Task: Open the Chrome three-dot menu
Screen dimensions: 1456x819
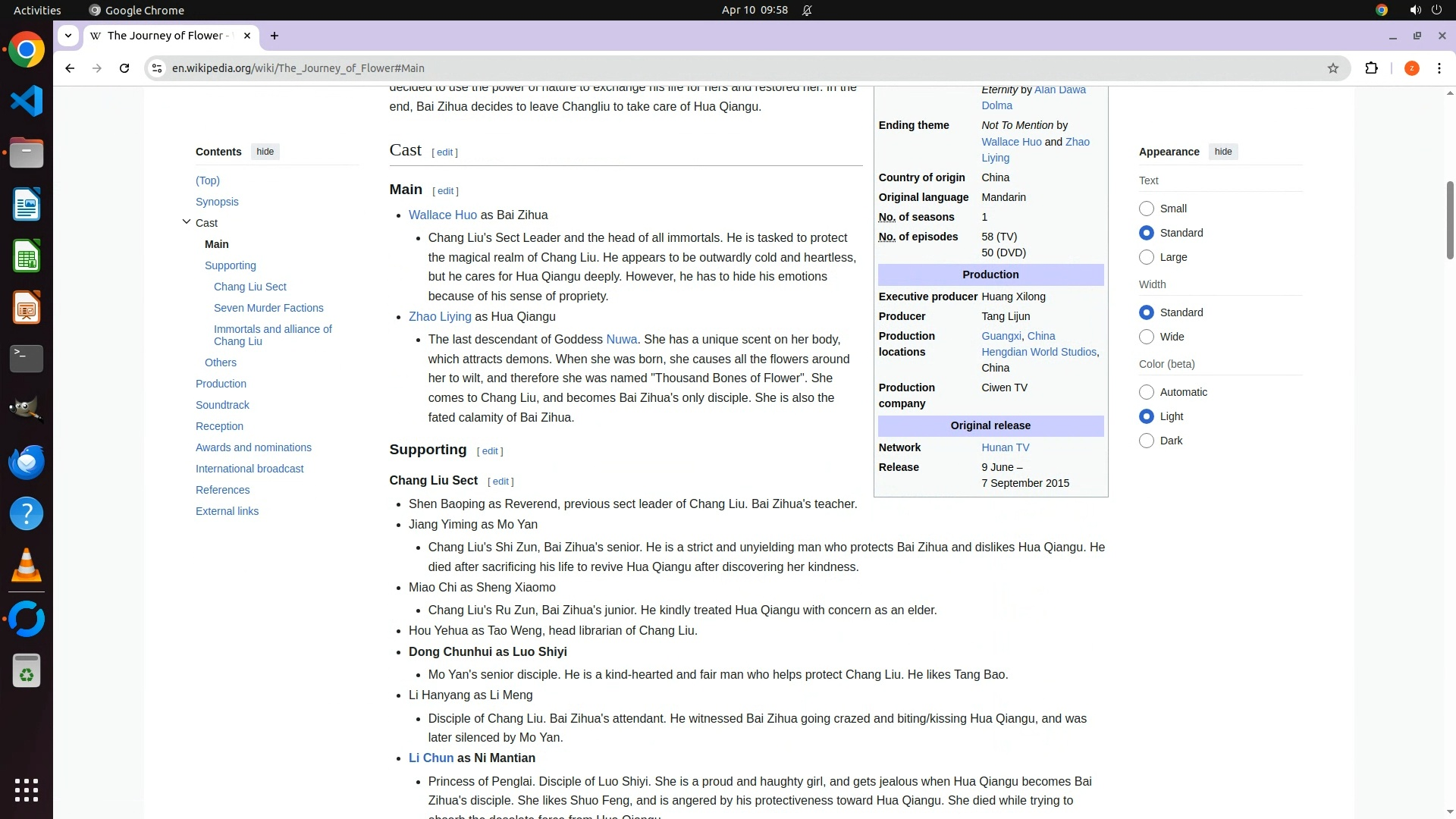Action: [1439, 68]
